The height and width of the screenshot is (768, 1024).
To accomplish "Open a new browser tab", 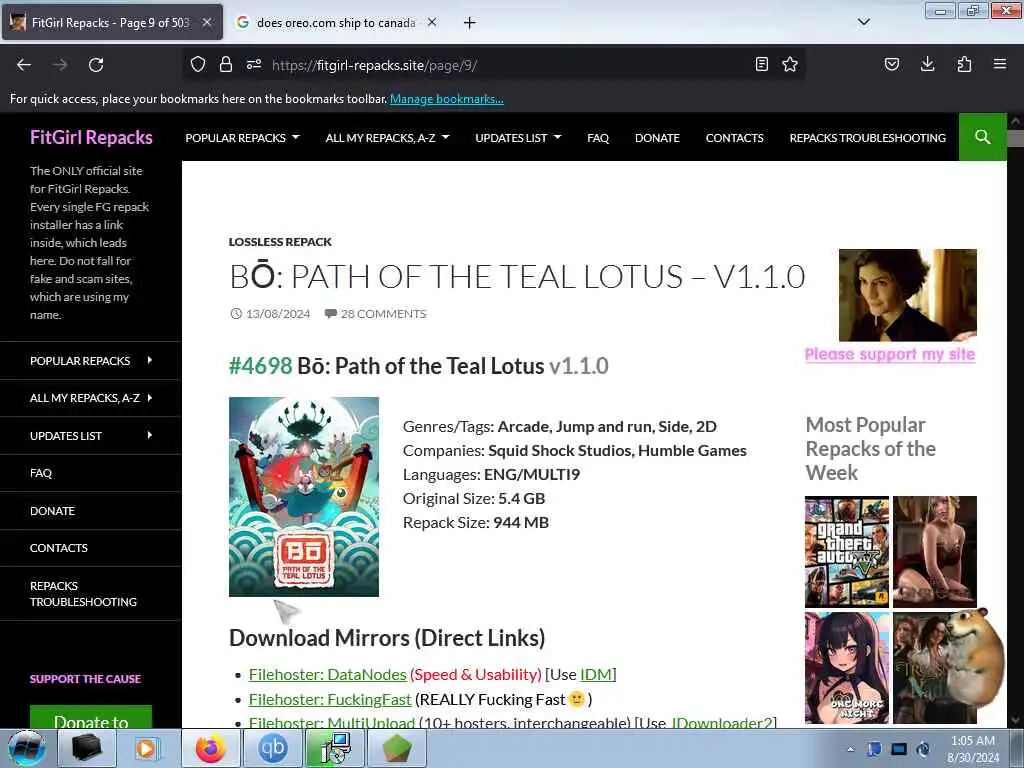I will click(x=470, y=23).
